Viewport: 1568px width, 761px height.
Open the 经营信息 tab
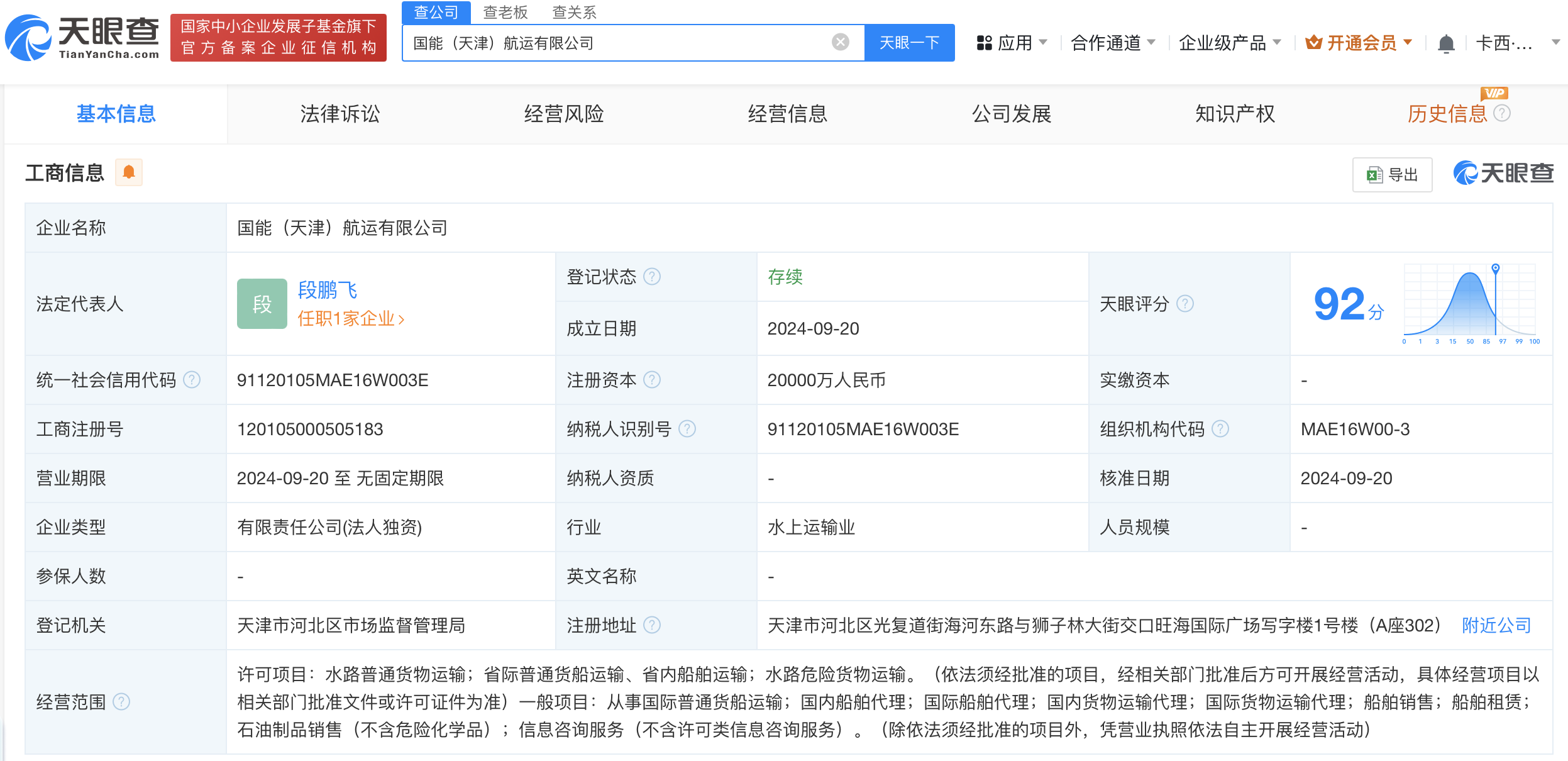[x=788, y=114]
